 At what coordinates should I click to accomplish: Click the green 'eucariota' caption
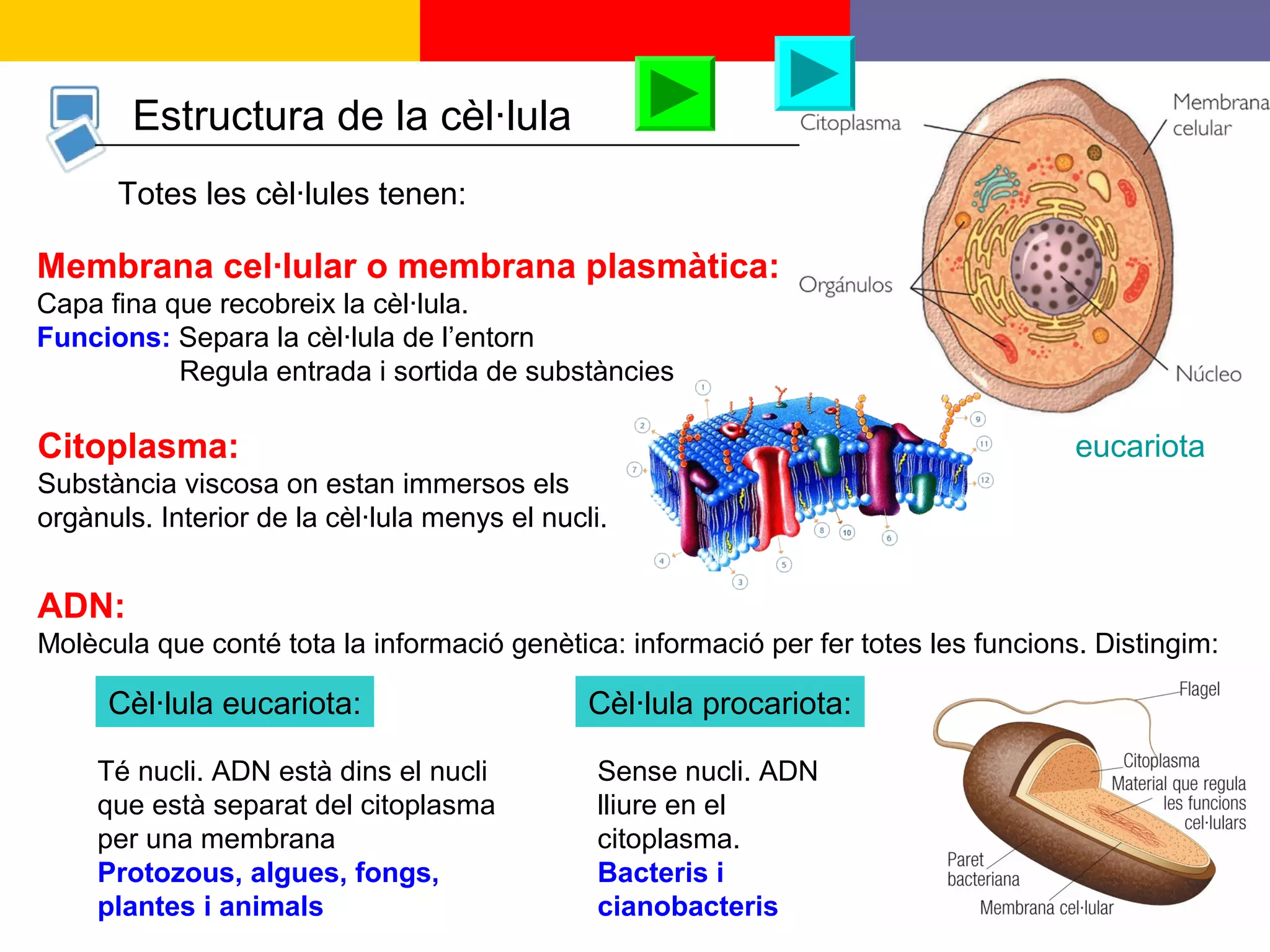(x=1139, y=446)
